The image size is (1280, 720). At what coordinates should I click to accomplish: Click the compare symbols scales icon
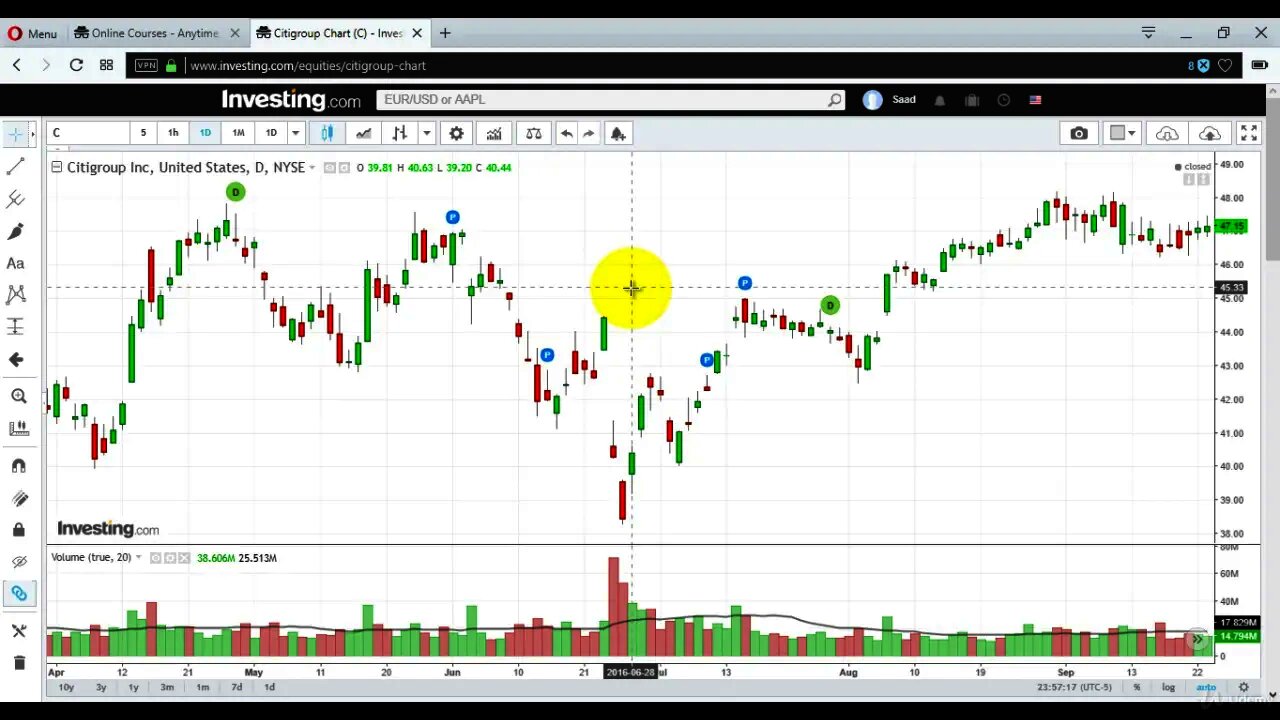coord(534,133)
